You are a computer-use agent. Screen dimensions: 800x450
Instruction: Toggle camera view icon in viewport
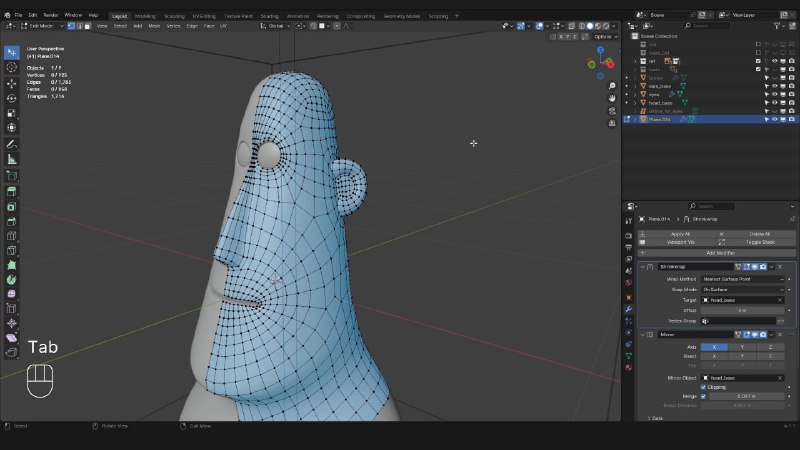pyautogui.click(x=612, y=111)
